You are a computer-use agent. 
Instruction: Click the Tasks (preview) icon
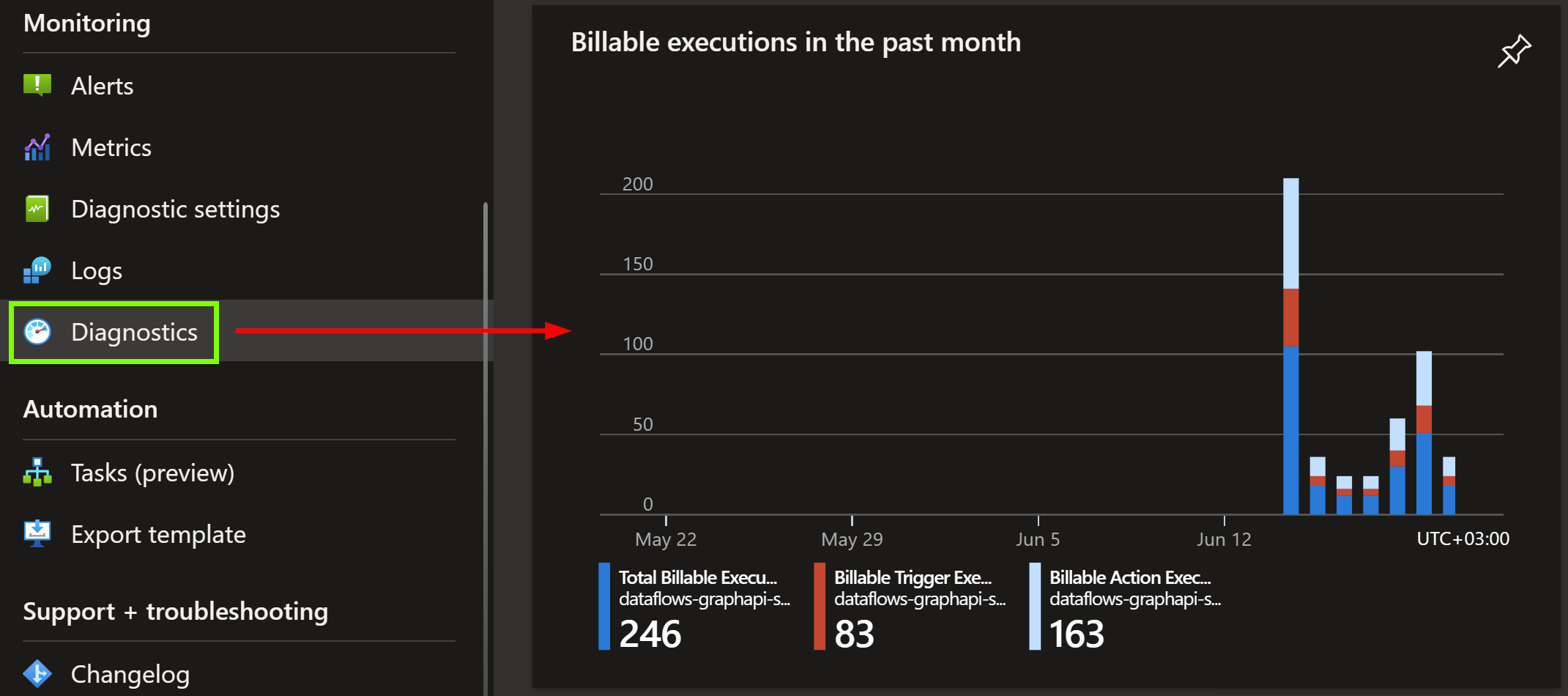coord(37,473)
